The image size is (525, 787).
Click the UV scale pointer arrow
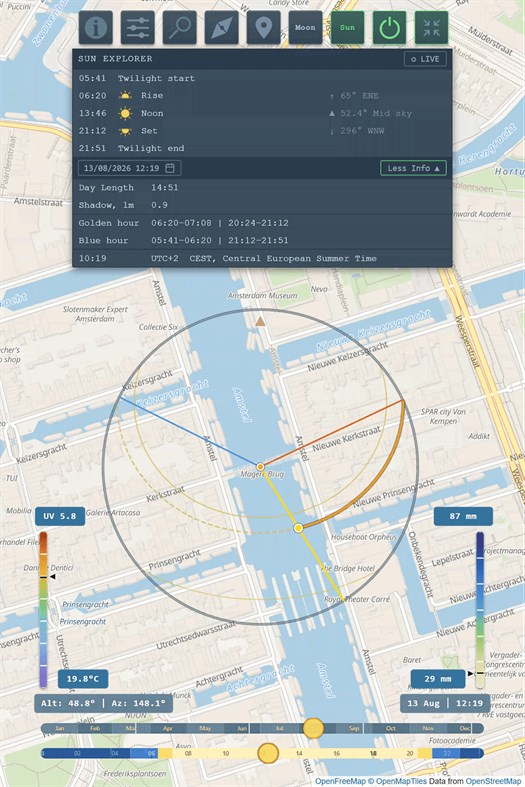point(53,577)
